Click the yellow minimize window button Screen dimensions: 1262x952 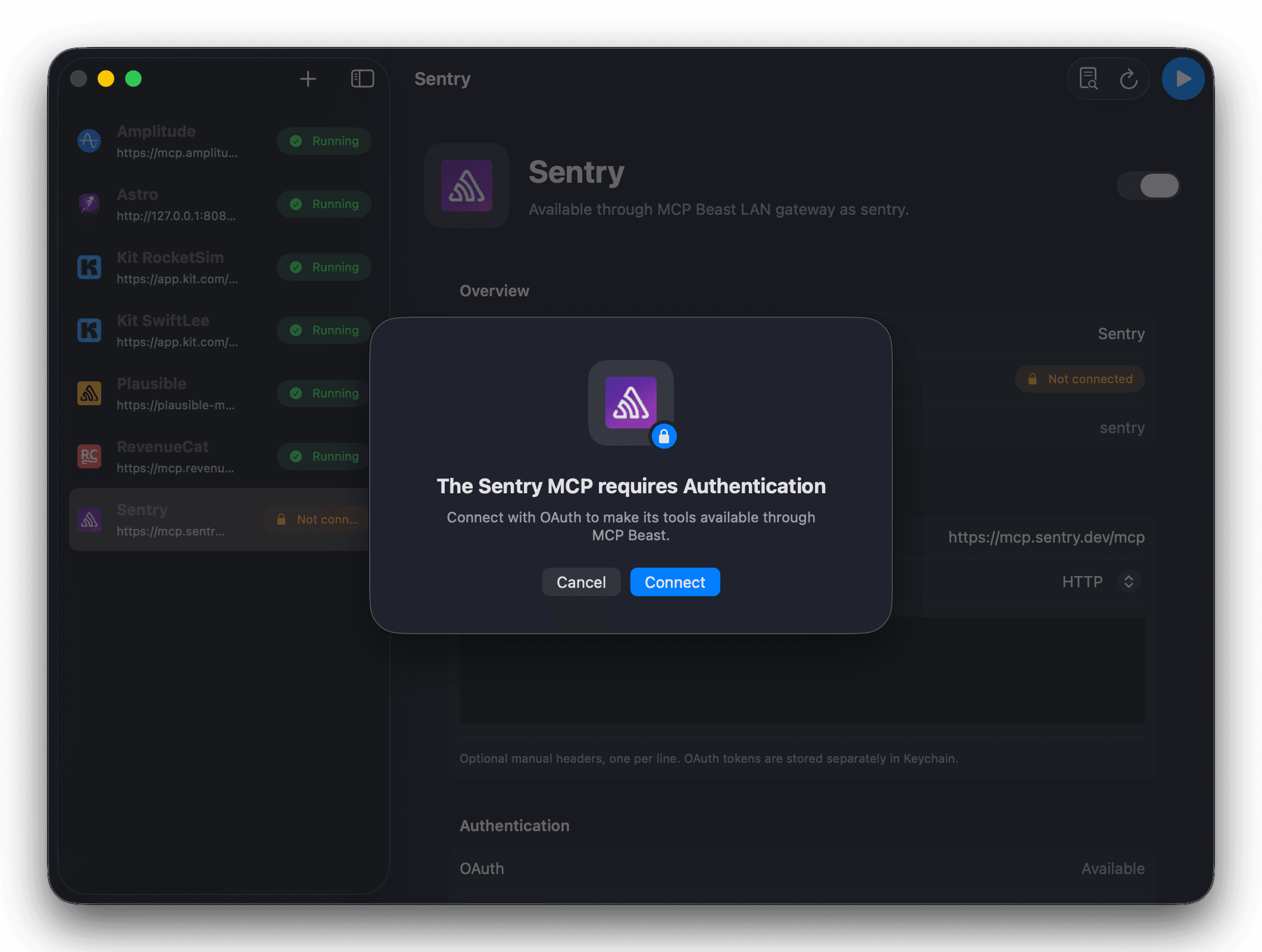(106, 79)
